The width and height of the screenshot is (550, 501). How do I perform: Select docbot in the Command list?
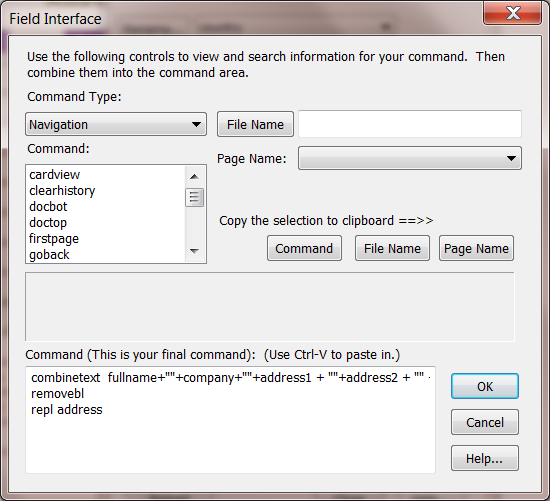(x=48, y=207)
